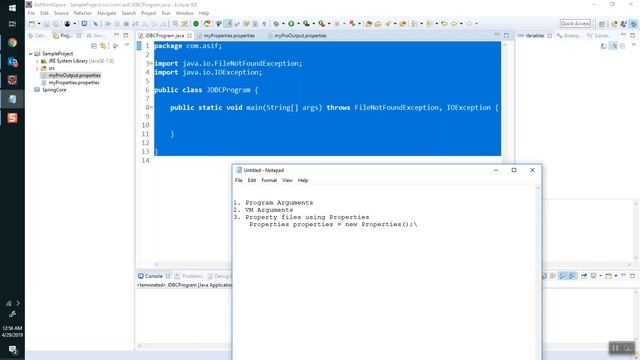Click the Open Perspective icon

click(602, 24)
